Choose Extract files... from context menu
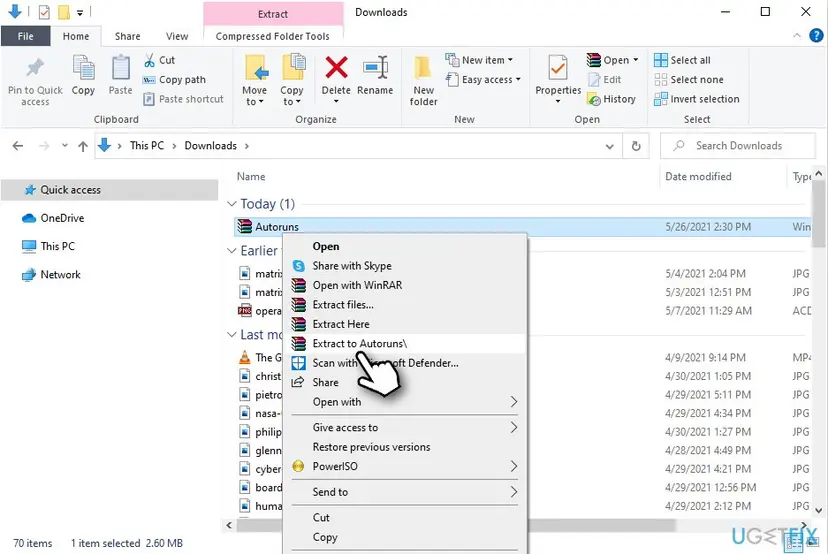 click(405, 305)
